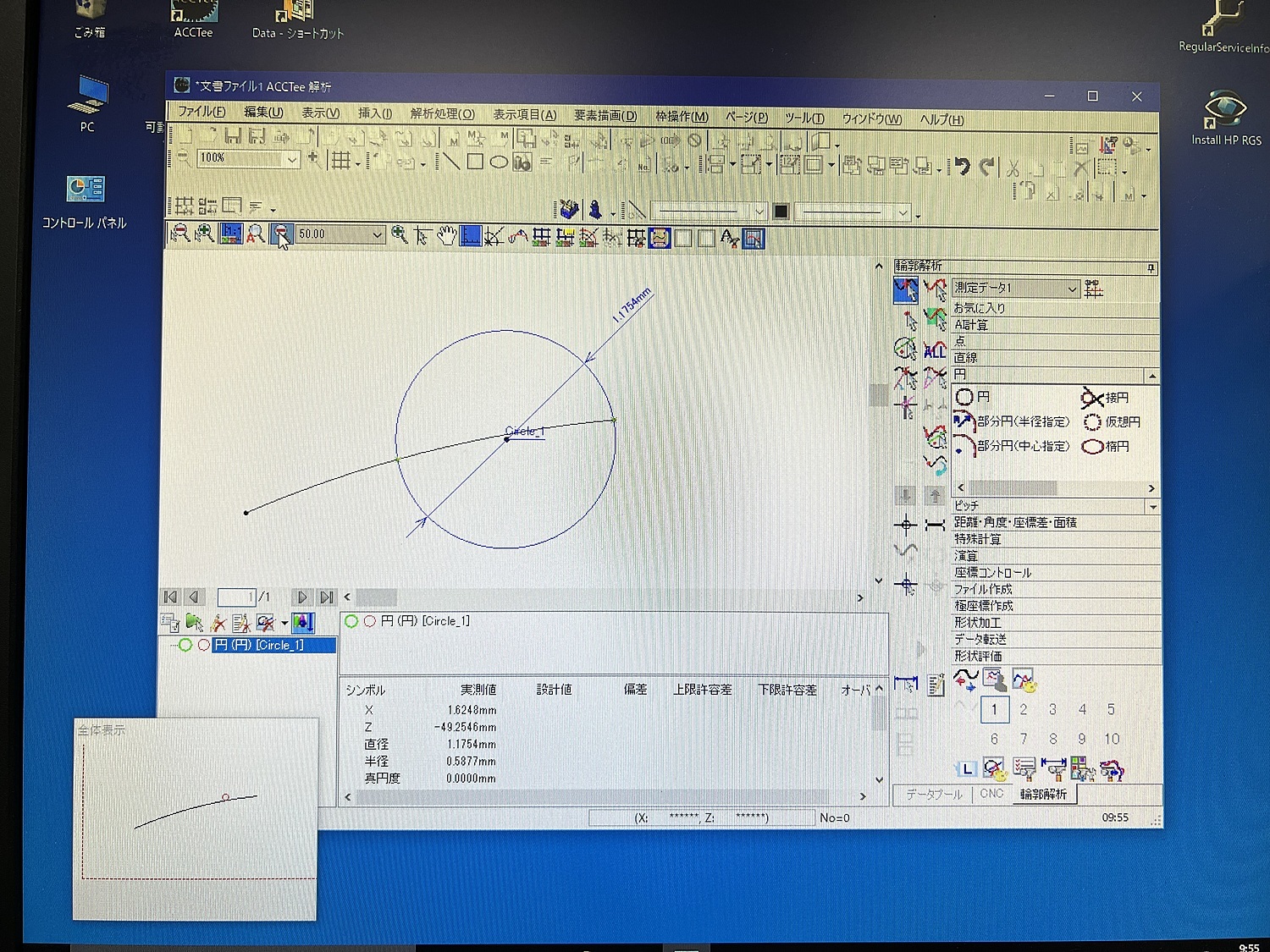Select number 1 preset button
1270x952 pixels.
tap(995, 709)
